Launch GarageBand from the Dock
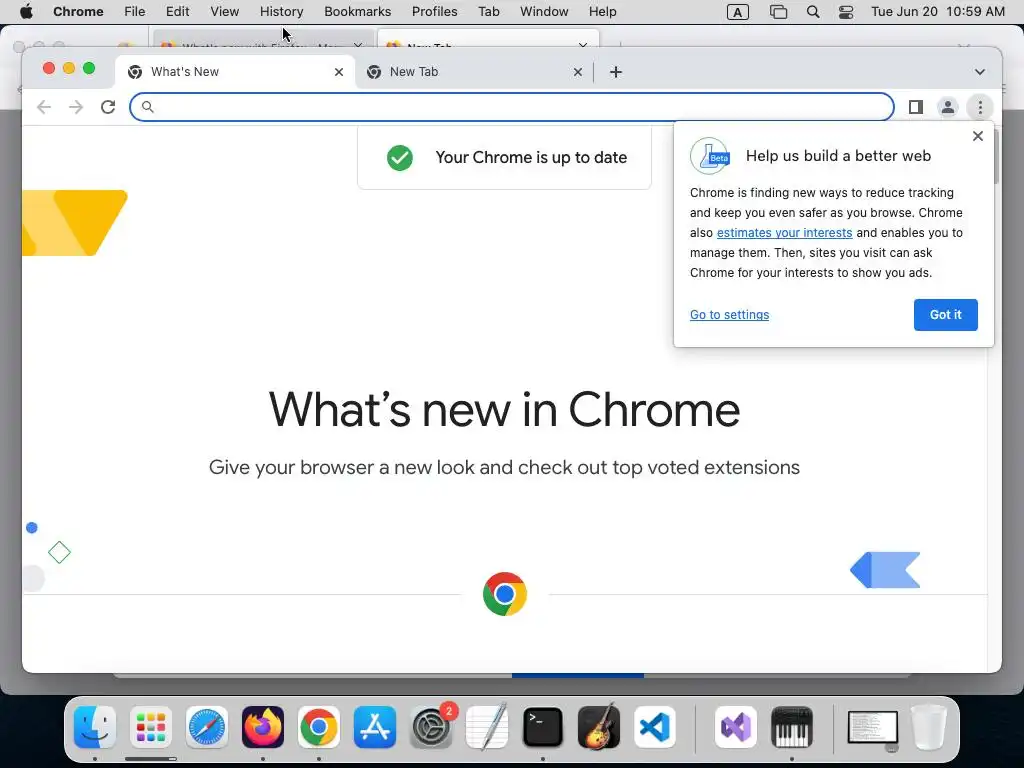The width and height of the screenshot is (1024, 768). 599,727
